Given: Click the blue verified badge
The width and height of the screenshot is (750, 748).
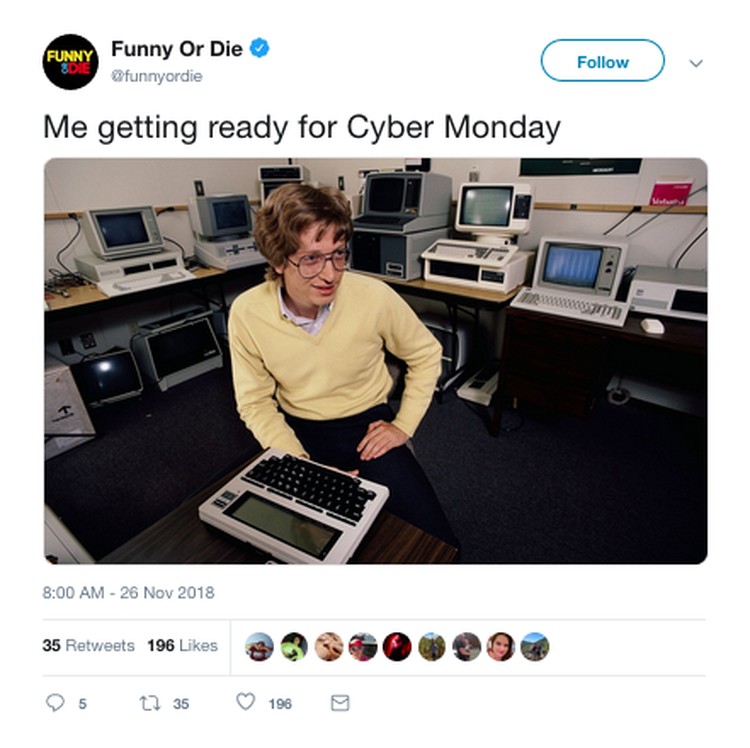Looking at the screenshot, I should click(260, 48).
